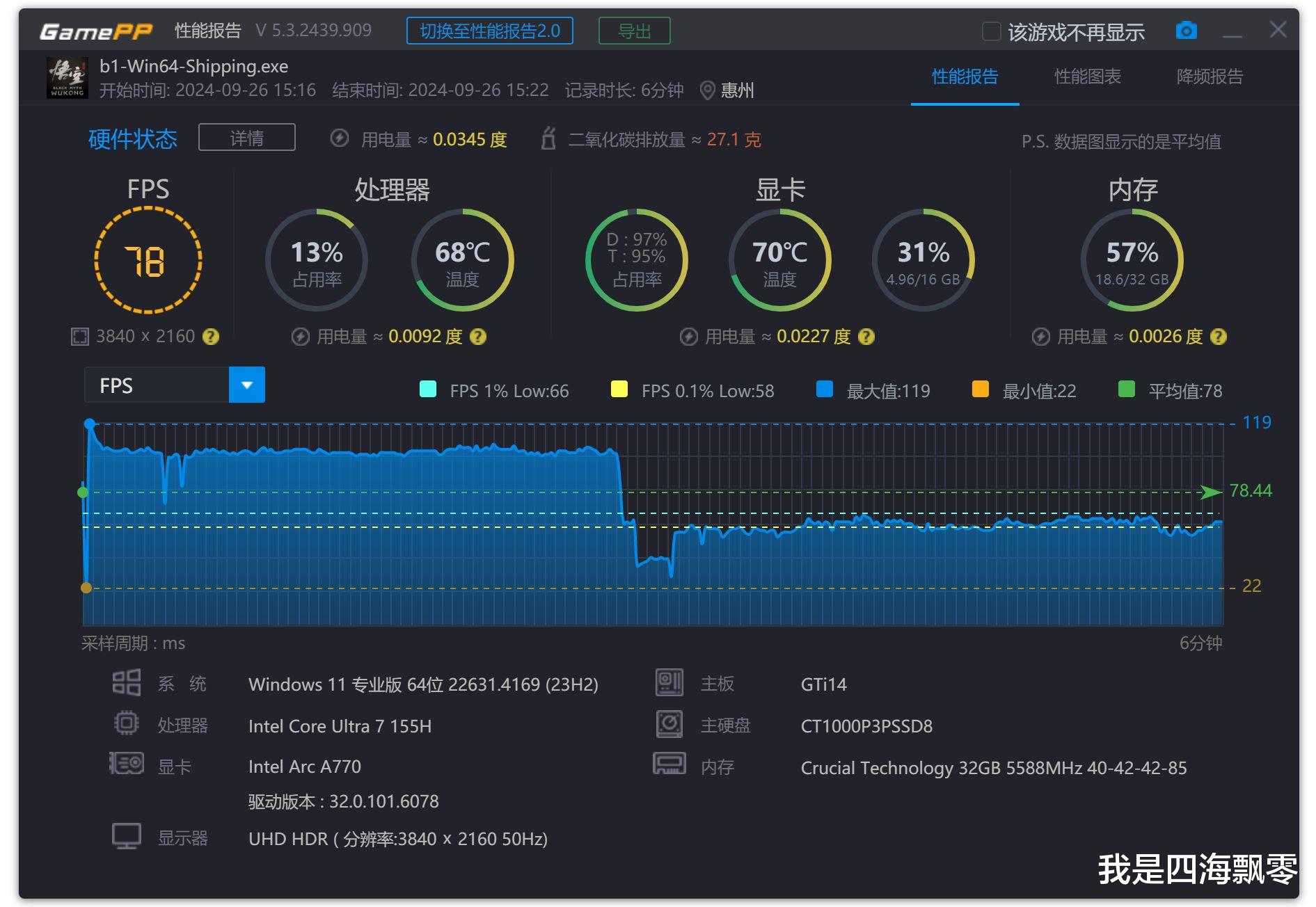1316x907 pixels.
Task: Click the 切换至性能报告2.0 button
Action: pyautogui.click(x=490, y=31)
